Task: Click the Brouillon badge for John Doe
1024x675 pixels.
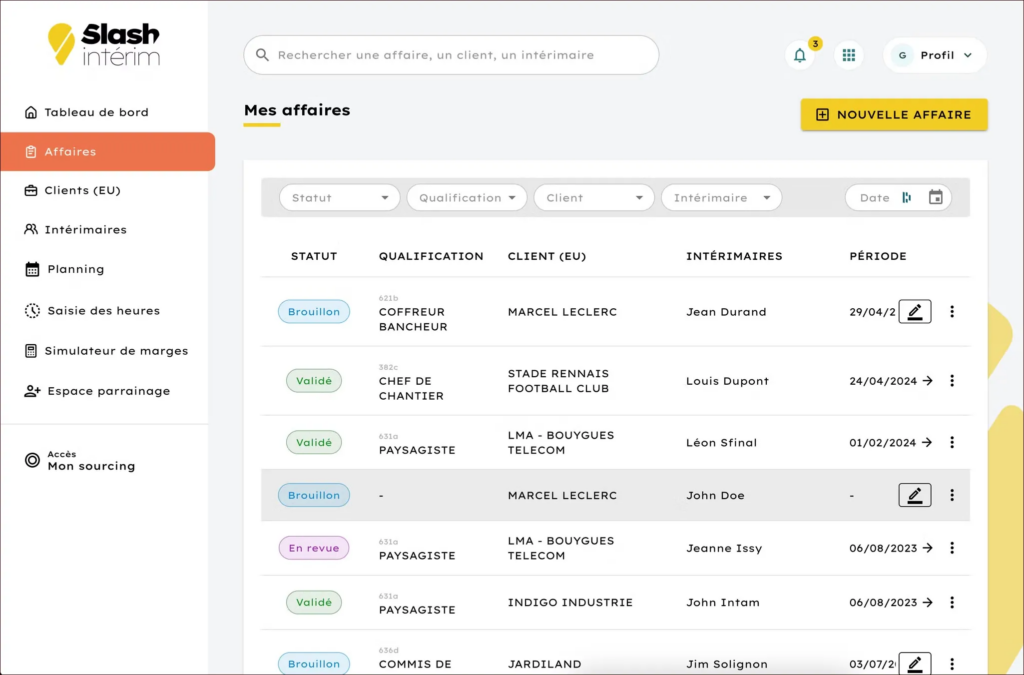Action: [314, 495]
